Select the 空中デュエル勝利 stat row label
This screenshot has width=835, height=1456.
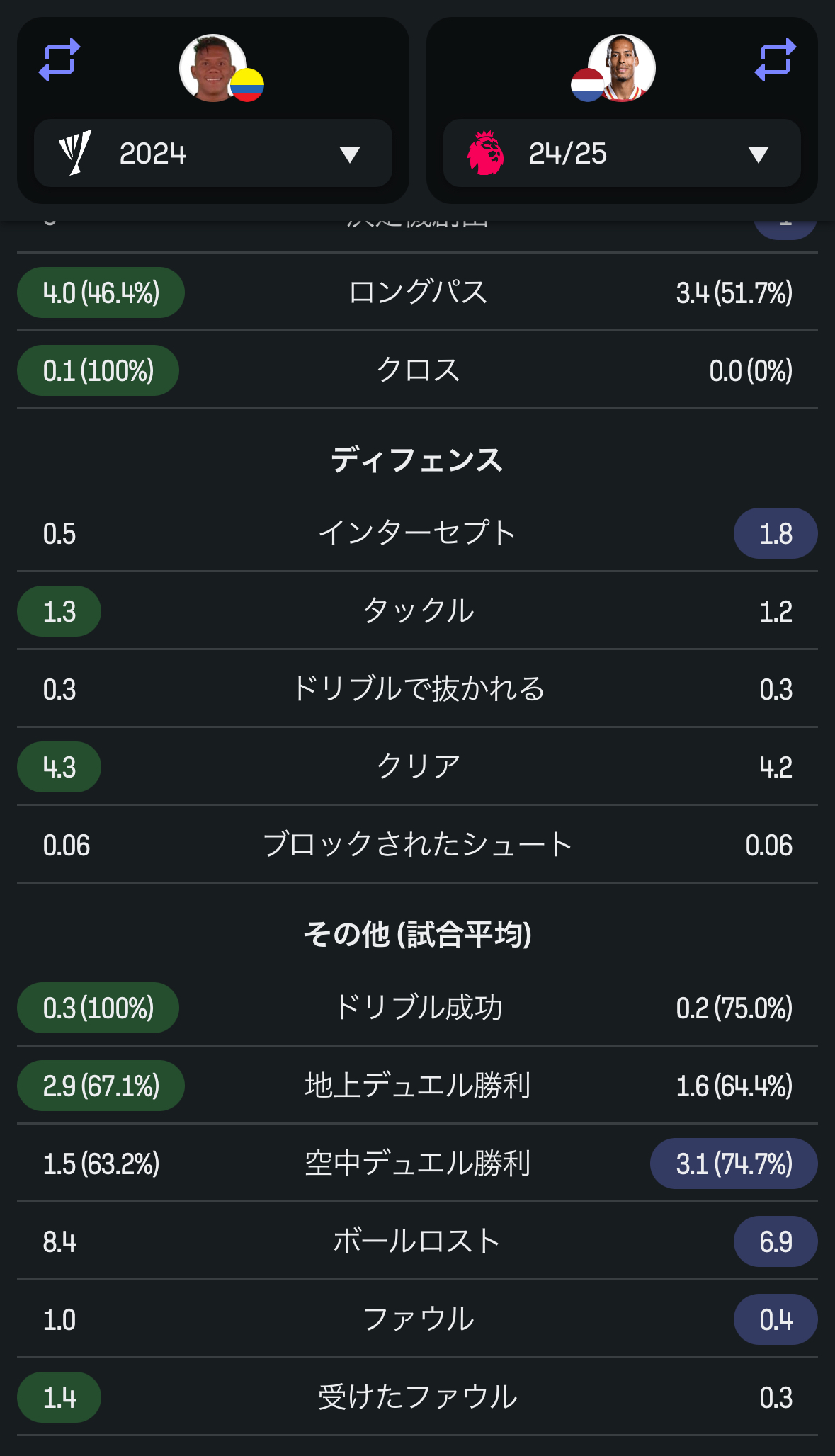[x=417, y=1164]
